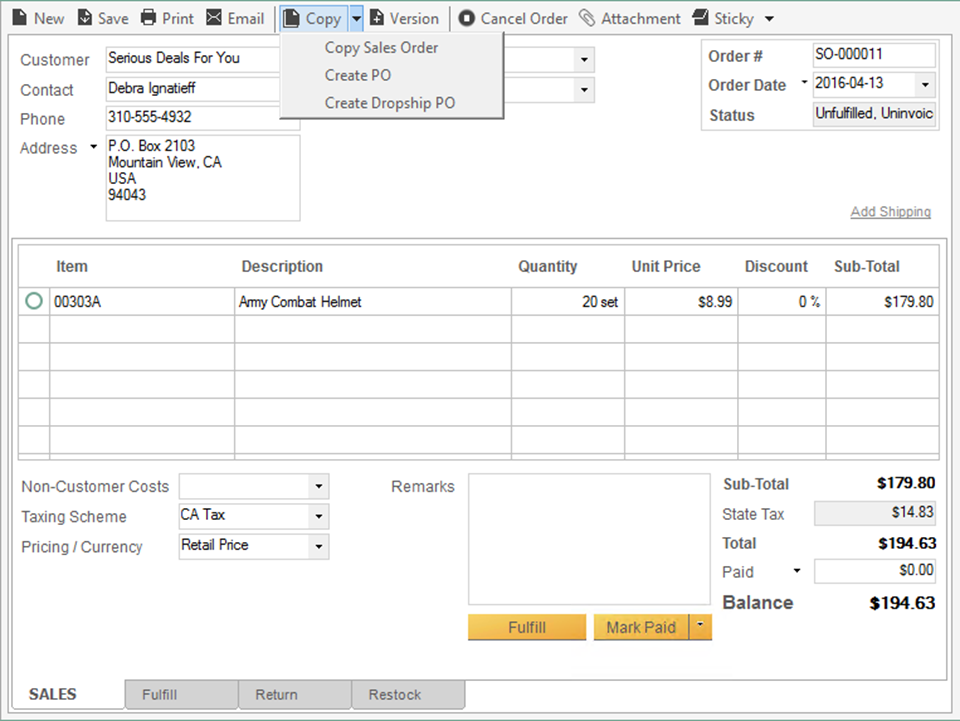Click the New document icon in toolbar
This screenshot has height=721, width=960.
coord(19,18)
